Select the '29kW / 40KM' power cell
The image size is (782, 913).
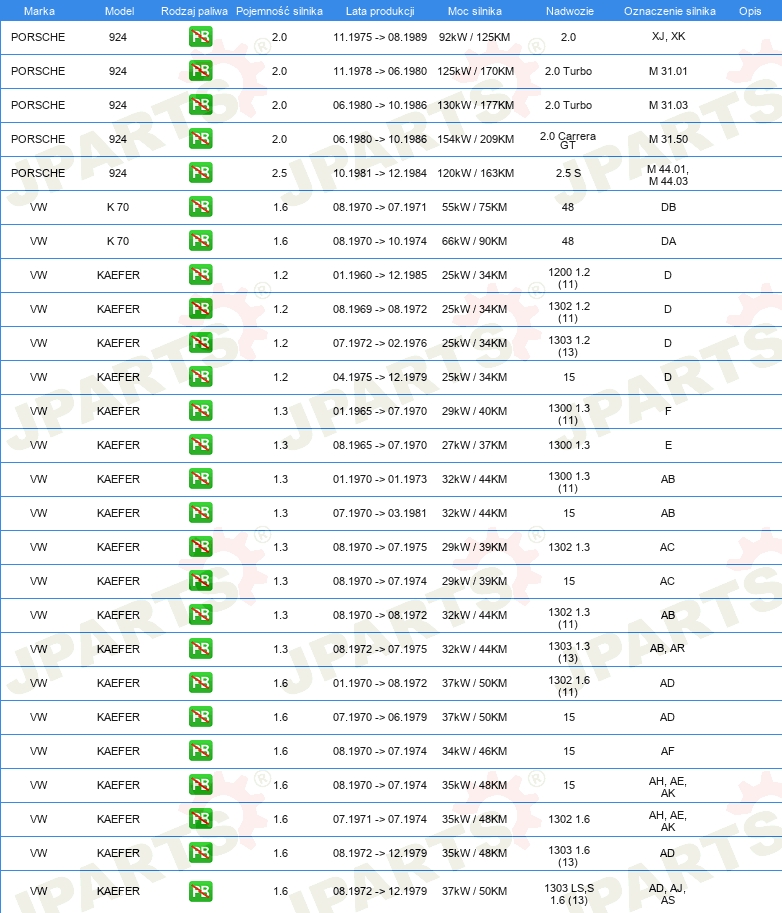point(474,411)
